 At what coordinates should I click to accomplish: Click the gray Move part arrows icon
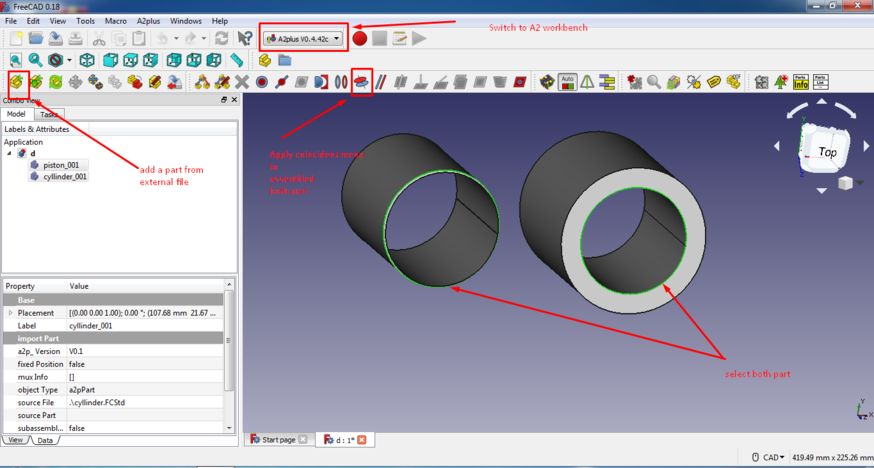[x=75, y=82]
